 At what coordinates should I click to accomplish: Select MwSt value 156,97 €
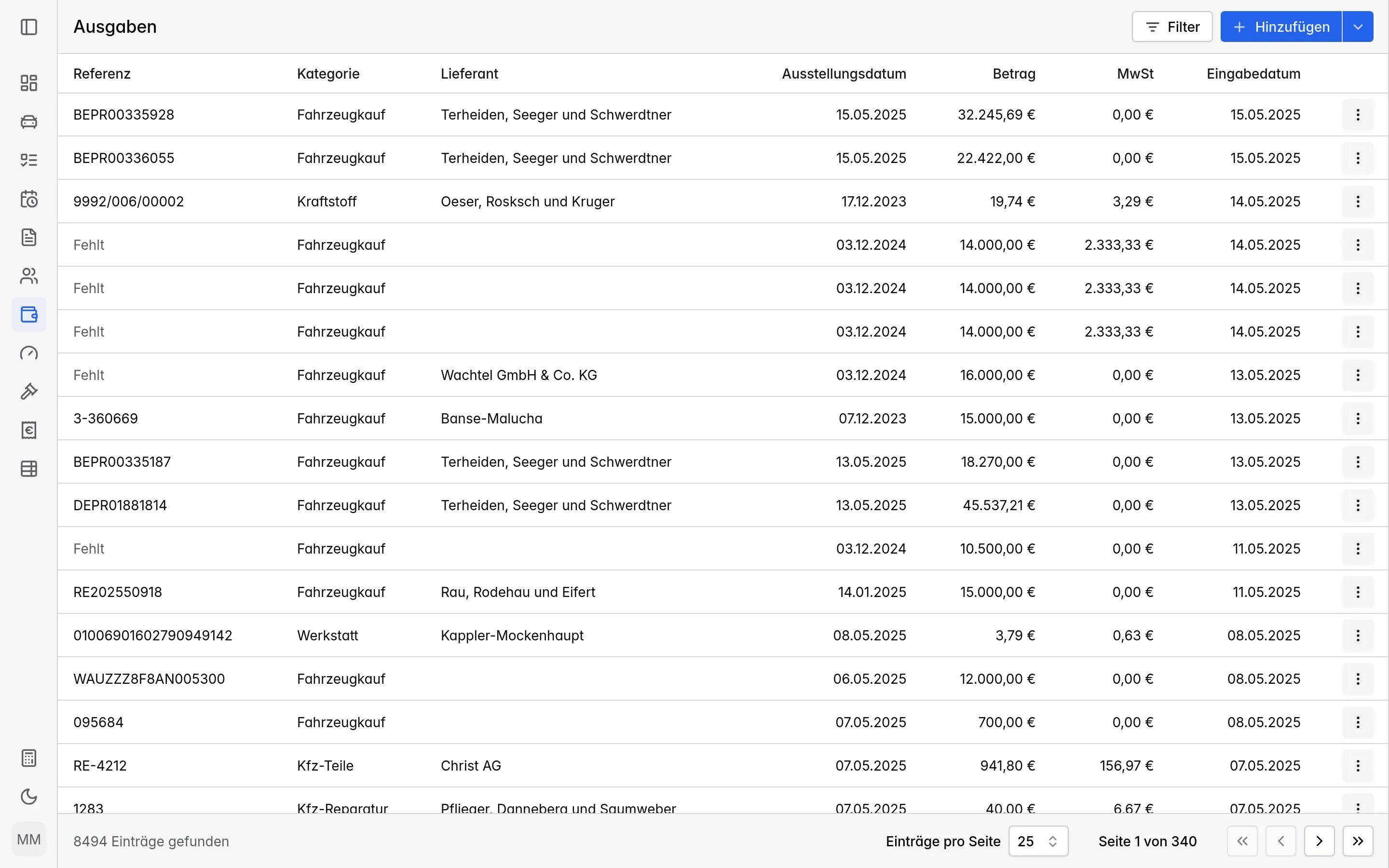(x=1126, y=766)
